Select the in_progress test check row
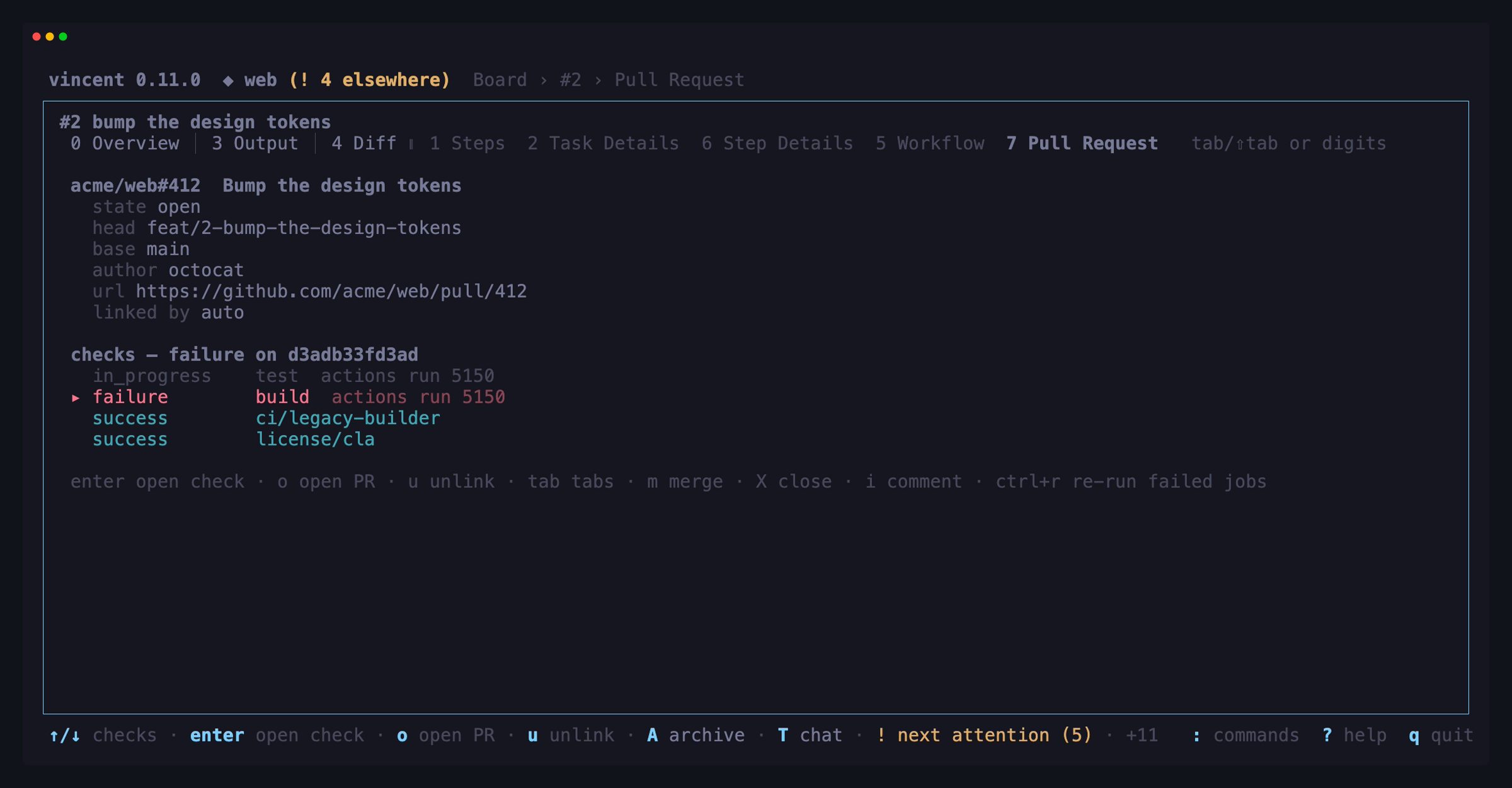This screenshot has height=788, width=1512. (x=293, y=376)
